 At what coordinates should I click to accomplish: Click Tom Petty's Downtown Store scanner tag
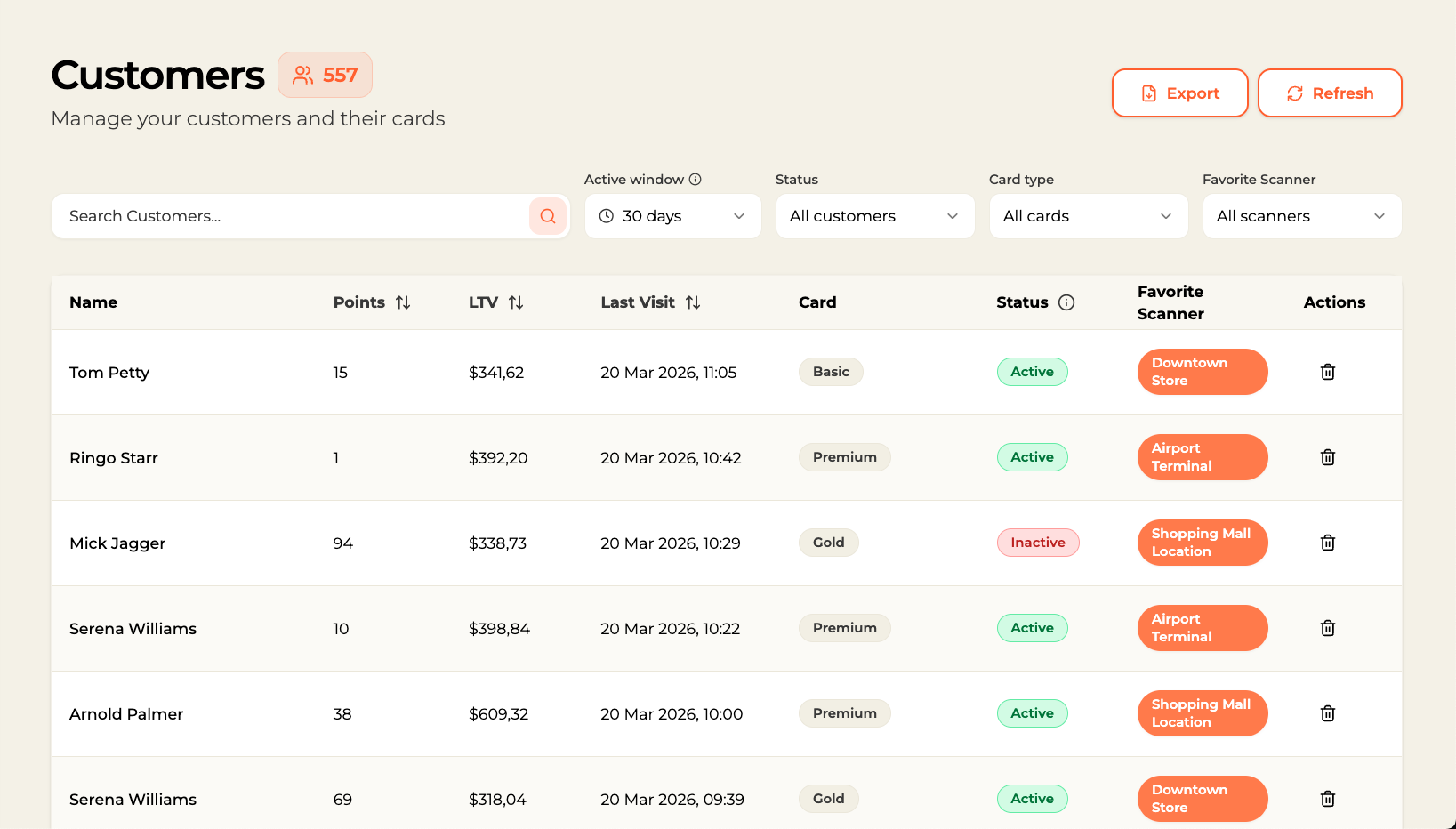tap(1202, 372)
